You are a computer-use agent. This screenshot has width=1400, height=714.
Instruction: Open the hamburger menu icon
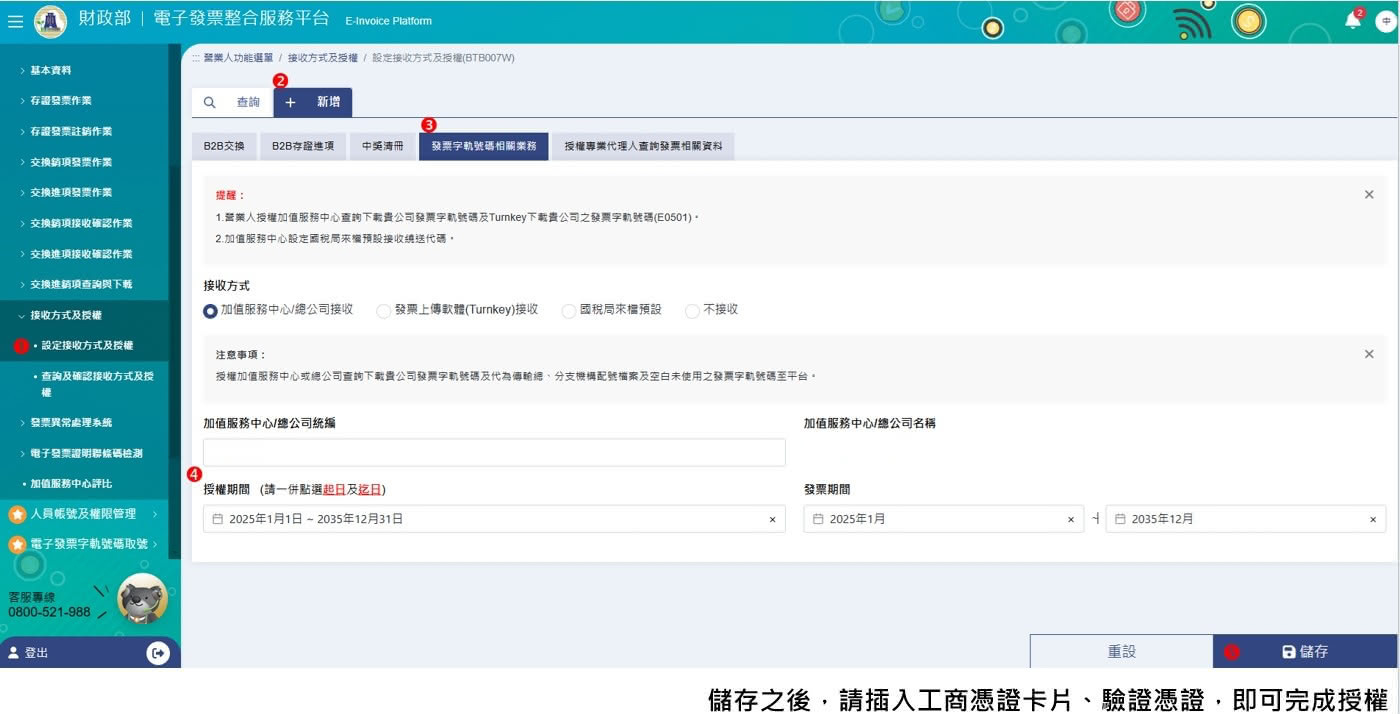click(x=15, y=21)
